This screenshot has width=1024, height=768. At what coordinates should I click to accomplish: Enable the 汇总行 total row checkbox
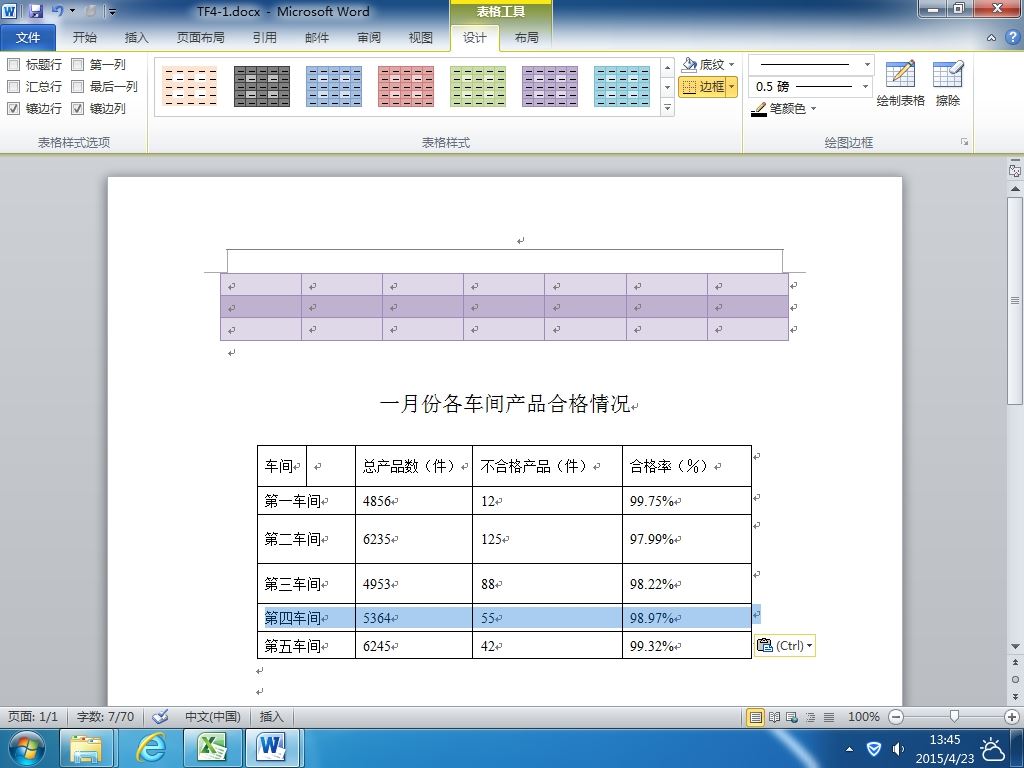coord(14,86)
